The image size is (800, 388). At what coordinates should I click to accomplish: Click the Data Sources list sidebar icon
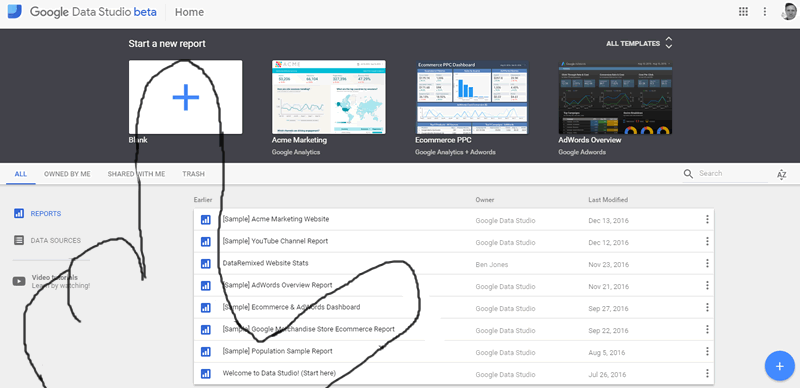coord(19,240)
